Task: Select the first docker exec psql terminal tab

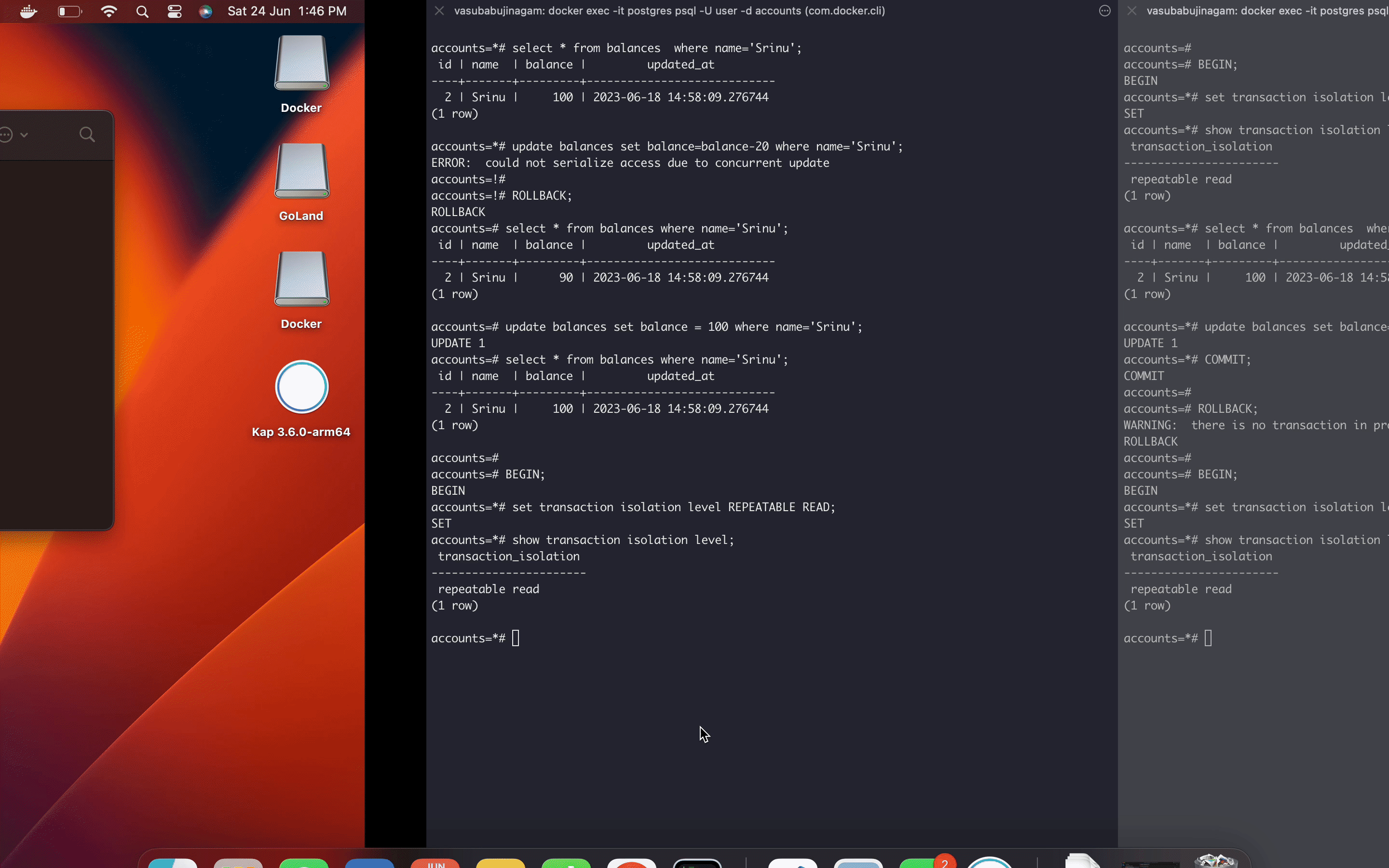Action: pos(669,10)
